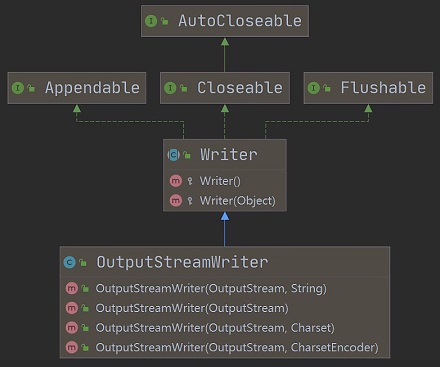Image resolution: width=440 pixels, height=367 pixels.
Task: Click the Writer abstract class icon
Action: tap(173, 155)
